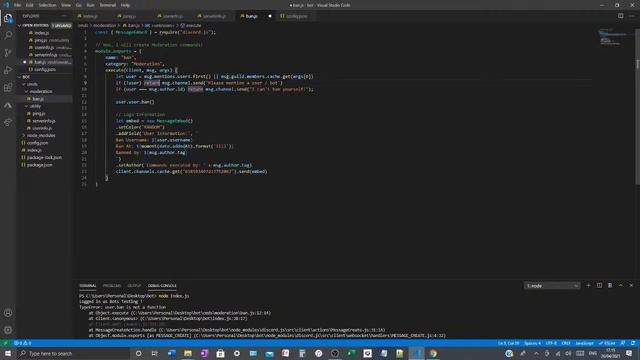640x360 pixels.
Task: Open the Microsoft Store from taskbar
Action: coord(220,353)
